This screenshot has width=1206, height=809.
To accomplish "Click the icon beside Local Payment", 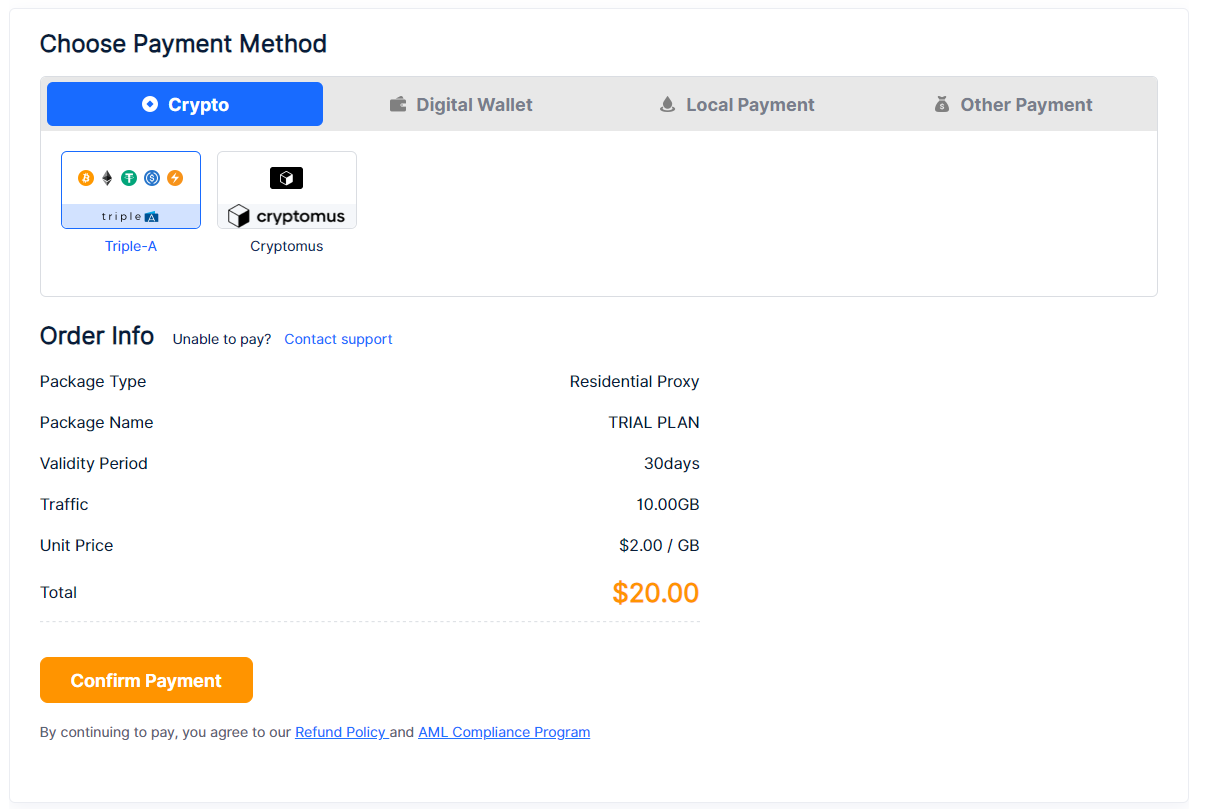I will pos(668,104).
